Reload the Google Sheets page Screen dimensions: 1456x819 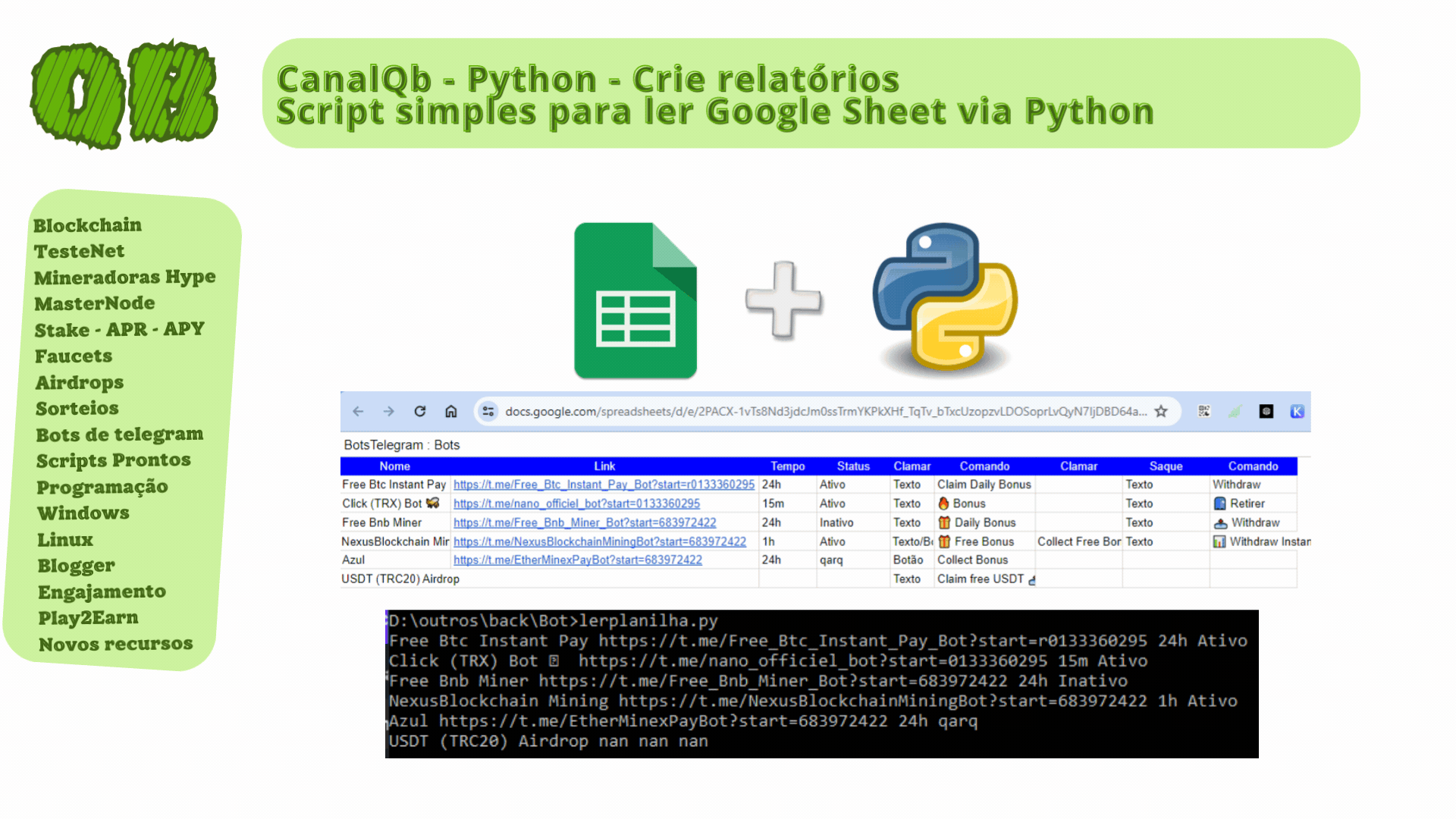[420, 412]
